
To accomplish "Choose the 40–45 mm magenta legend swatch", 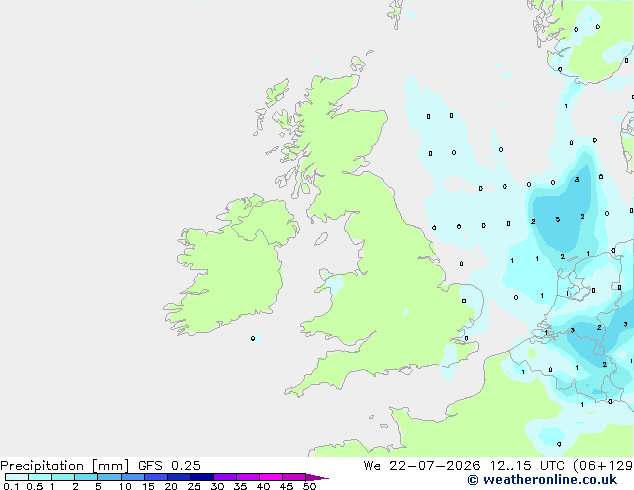I will click(271, 477).
